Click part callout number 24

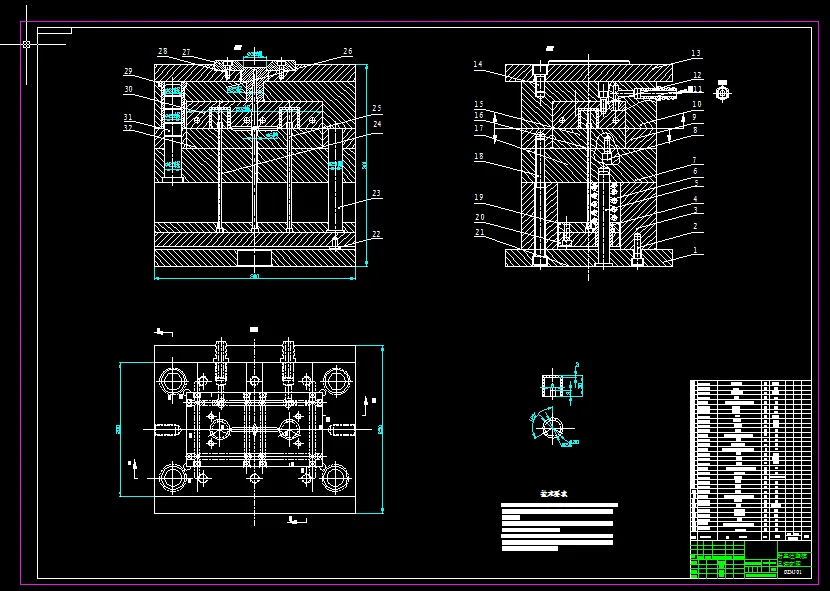tap(377, 124)
